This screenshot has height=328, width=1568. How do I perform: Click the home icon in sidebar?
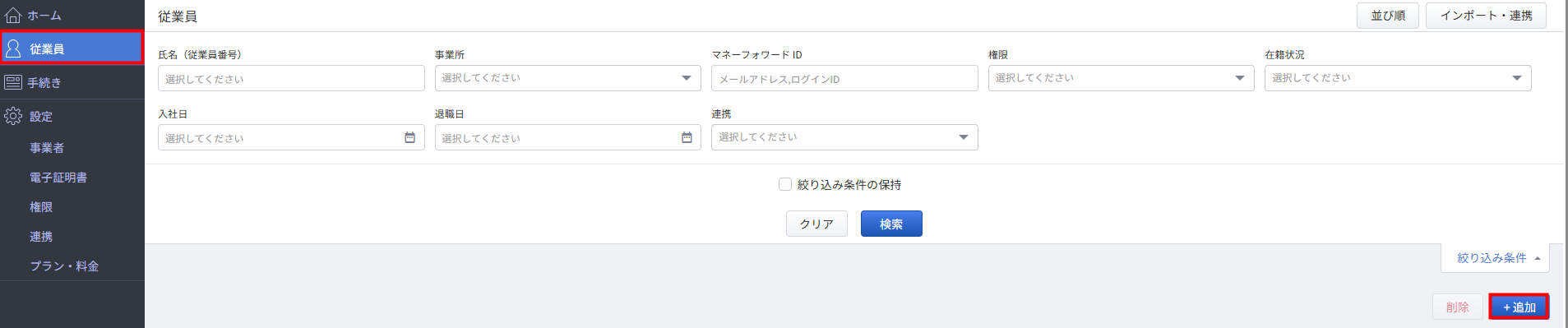click(13, 15)
